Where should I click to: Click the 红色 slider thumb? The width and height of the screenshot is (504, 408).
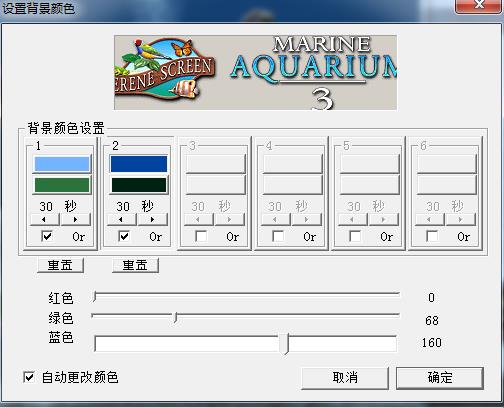(95, 296)
